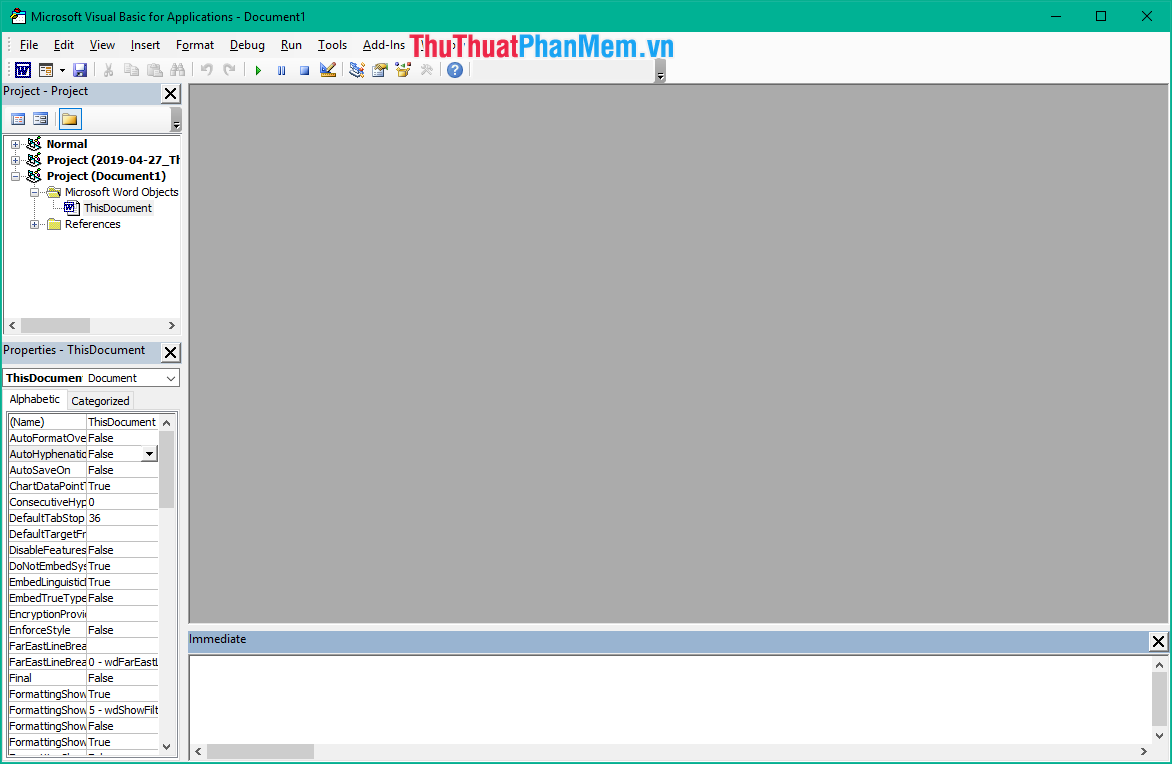This screenshot has width=1172, height=764.
Task: Open the Run menu
Action: (x=291, y=45)
